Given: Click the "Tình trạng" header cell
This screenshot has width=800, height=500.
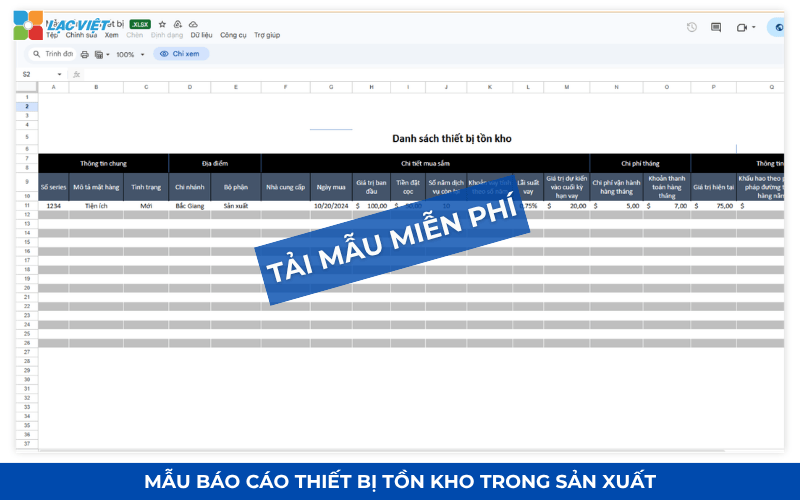Looking at the screenshot, I should 146,187.
